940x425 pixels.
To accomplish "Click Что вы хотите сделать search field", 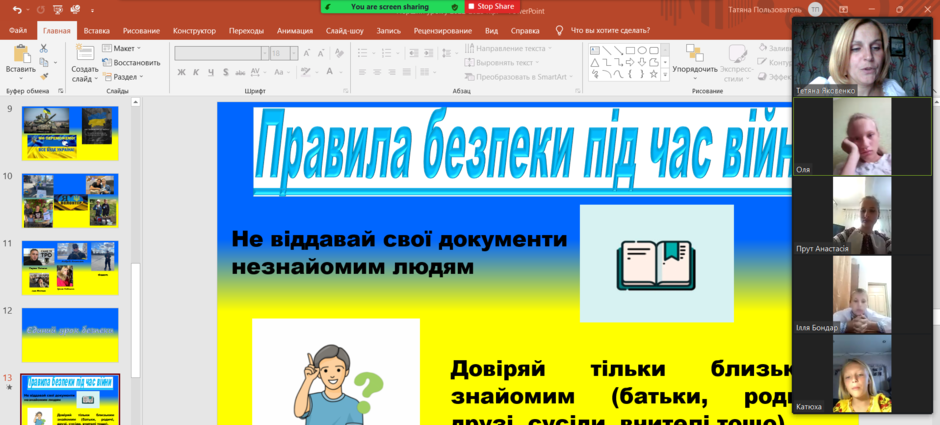I will coord(610,31).
